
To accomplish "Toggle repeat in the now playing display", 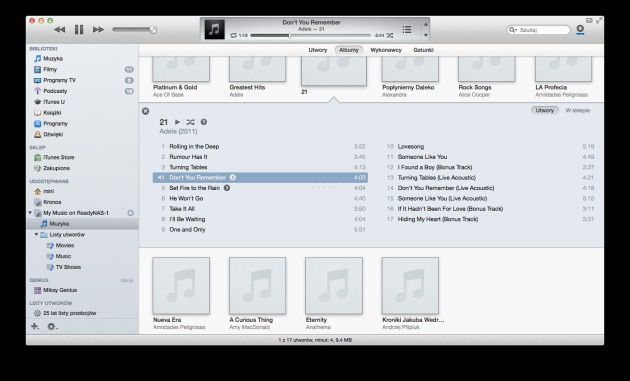I will (233, 35).
